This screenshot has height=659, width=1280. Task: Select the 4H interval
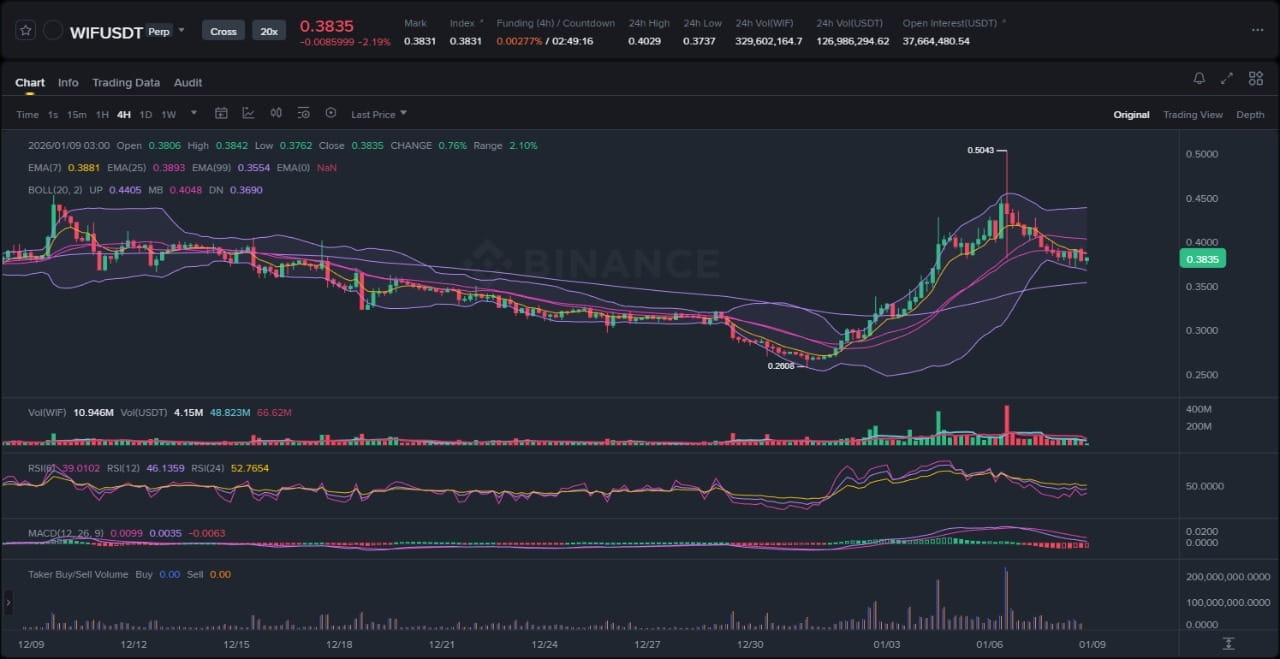124,115
